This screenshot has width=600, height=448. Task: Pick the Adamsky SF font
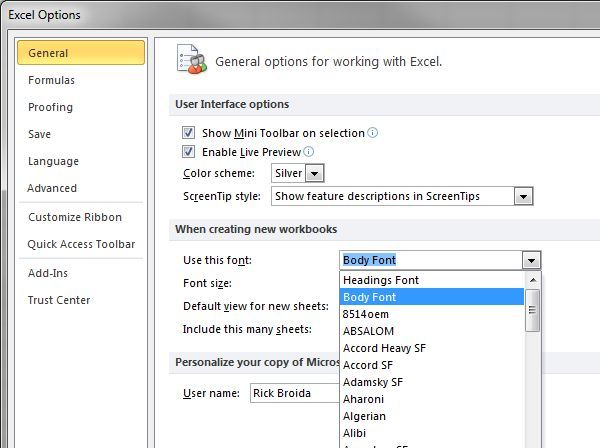(432, 382)
